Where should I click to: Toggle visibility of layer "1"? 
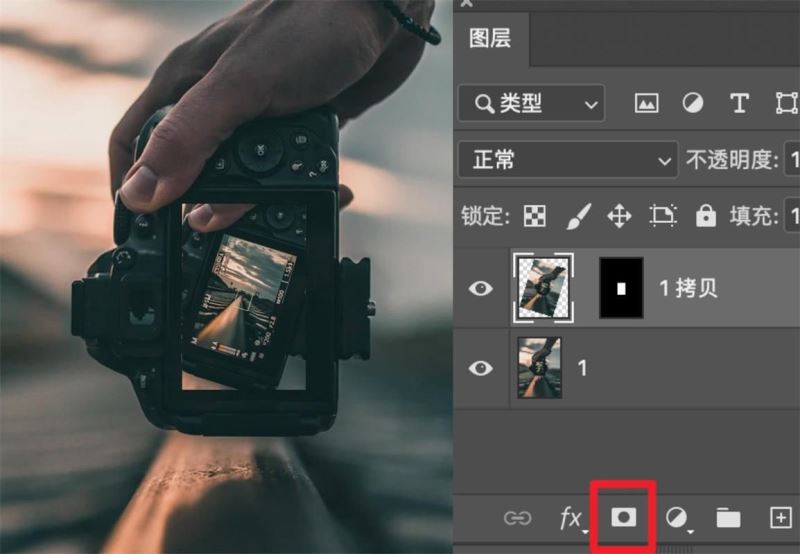pyautogui.click(x=481, y=368)
